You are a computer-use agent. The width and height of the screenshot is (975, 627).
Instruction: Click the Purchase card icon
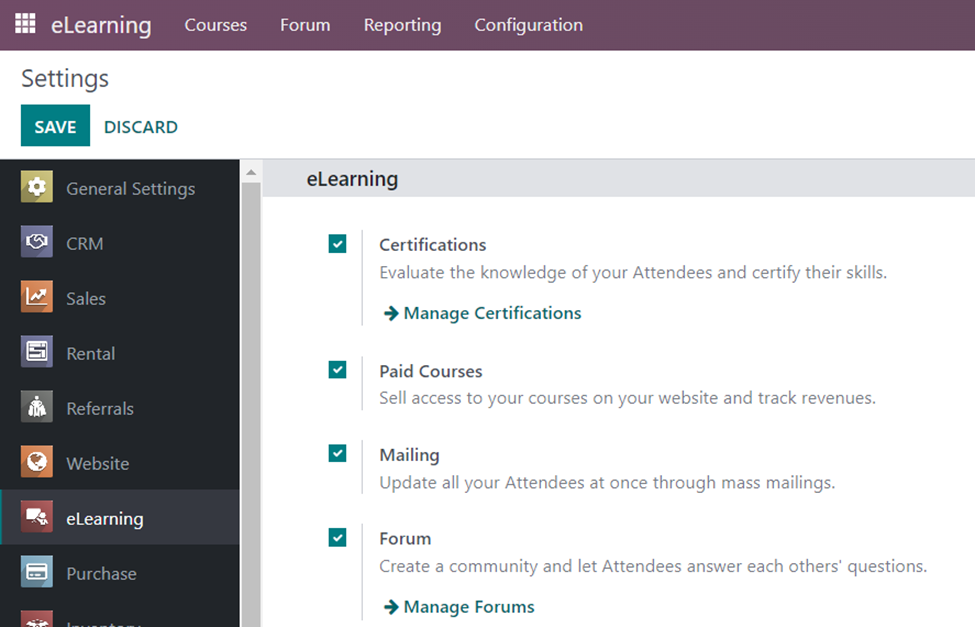click(x=37, y=573)
